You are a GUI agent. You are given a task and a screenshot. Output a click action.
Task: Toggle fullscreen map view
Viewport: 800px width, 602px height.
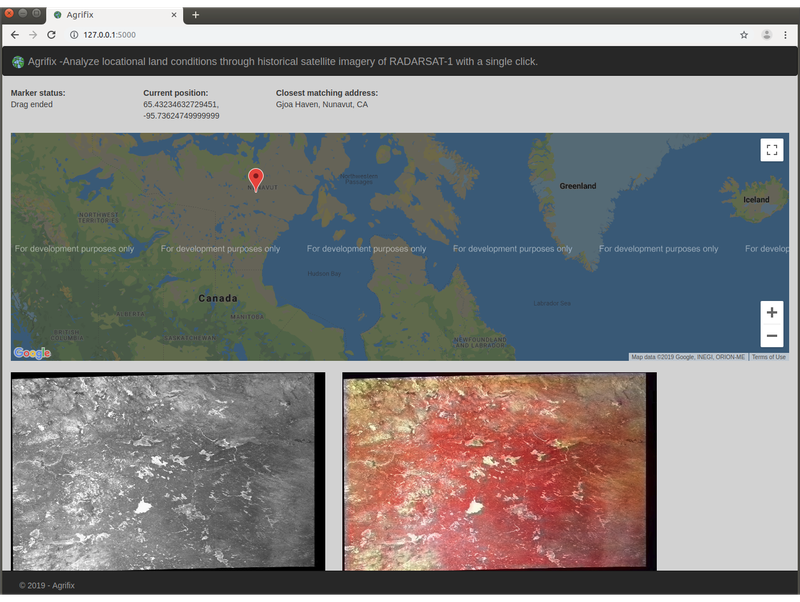pyautogui.click(x=771, y=150)
